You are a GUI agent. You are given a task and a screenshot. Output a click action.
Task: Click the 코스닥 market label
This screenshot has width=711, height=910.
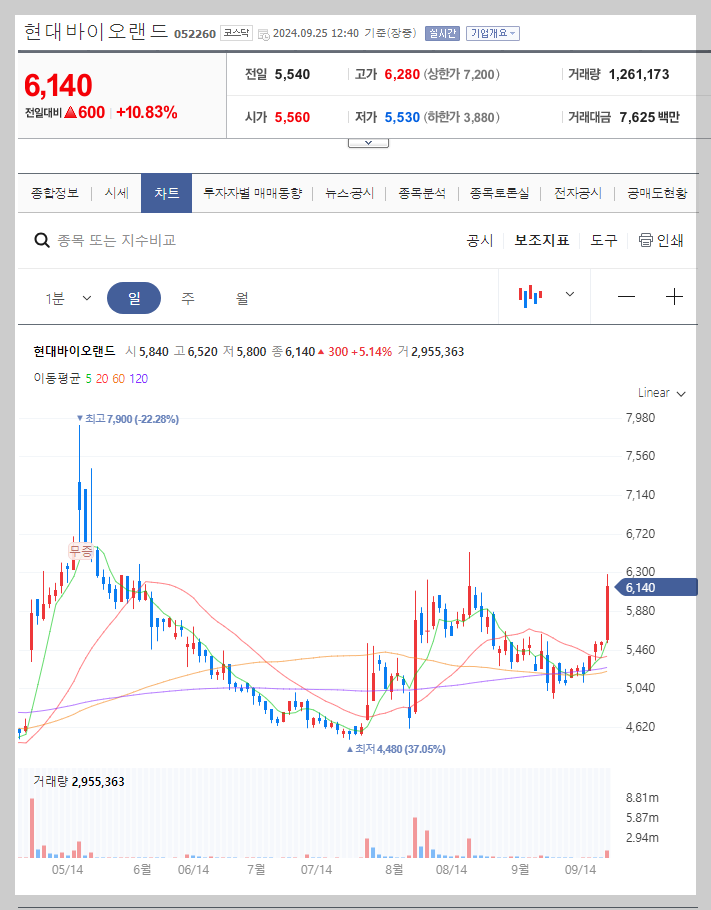235,32
